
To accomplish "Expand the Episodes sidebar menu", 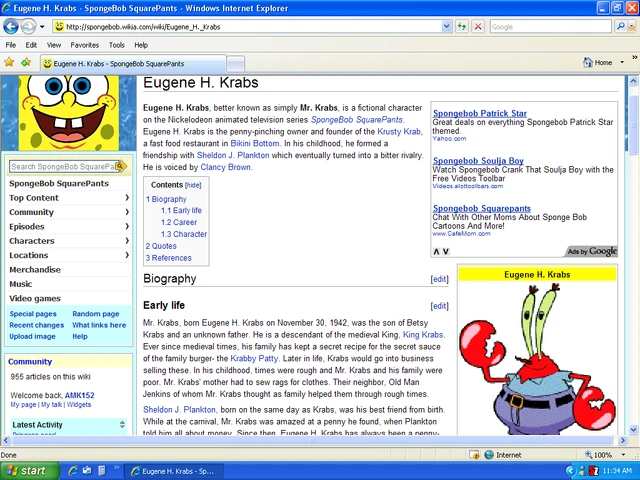I will [x=69, y=227].
